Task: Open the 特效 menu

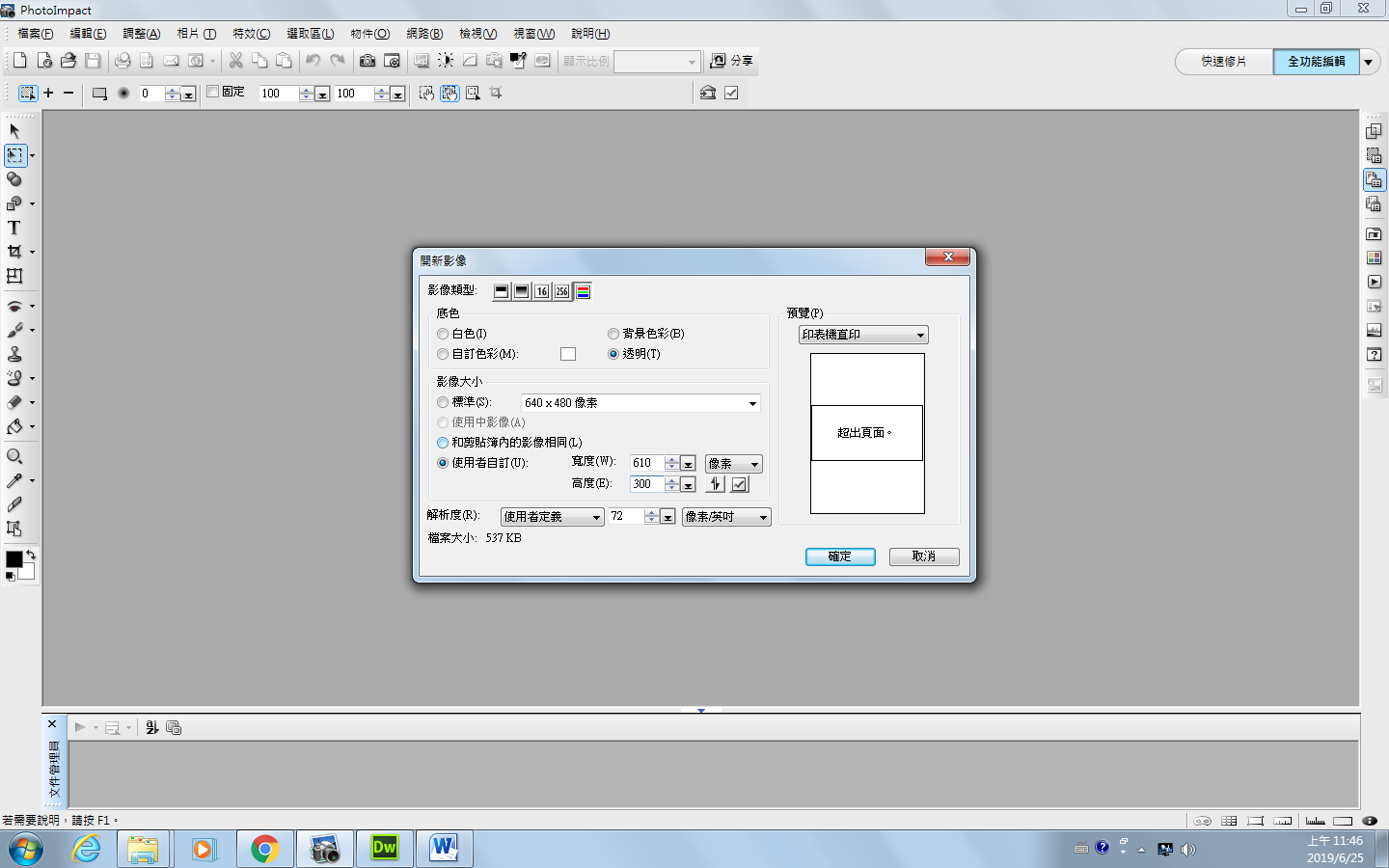Action: click(x=251, y=34)
